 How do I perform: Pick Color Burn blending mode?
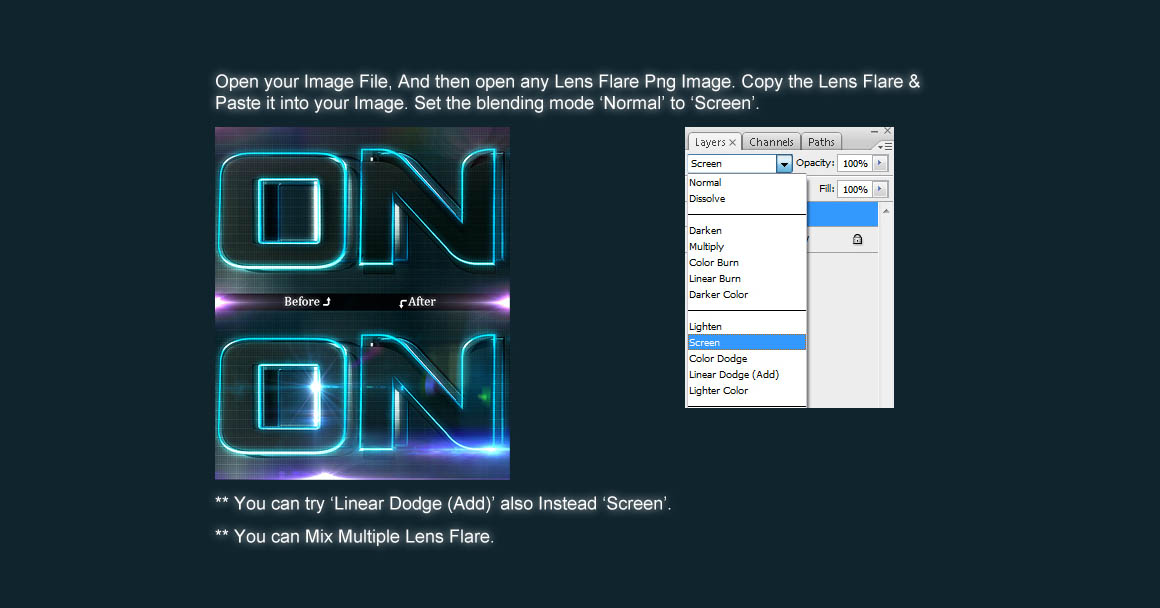pos(714,263)
